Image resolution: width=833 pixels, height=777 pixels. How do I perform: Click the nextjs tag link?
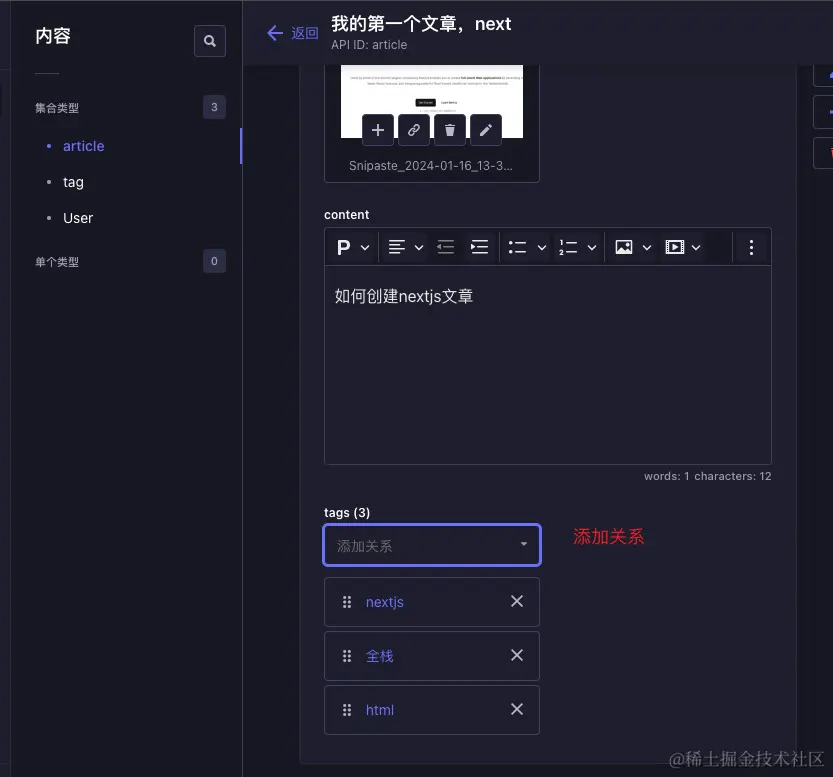385,602
